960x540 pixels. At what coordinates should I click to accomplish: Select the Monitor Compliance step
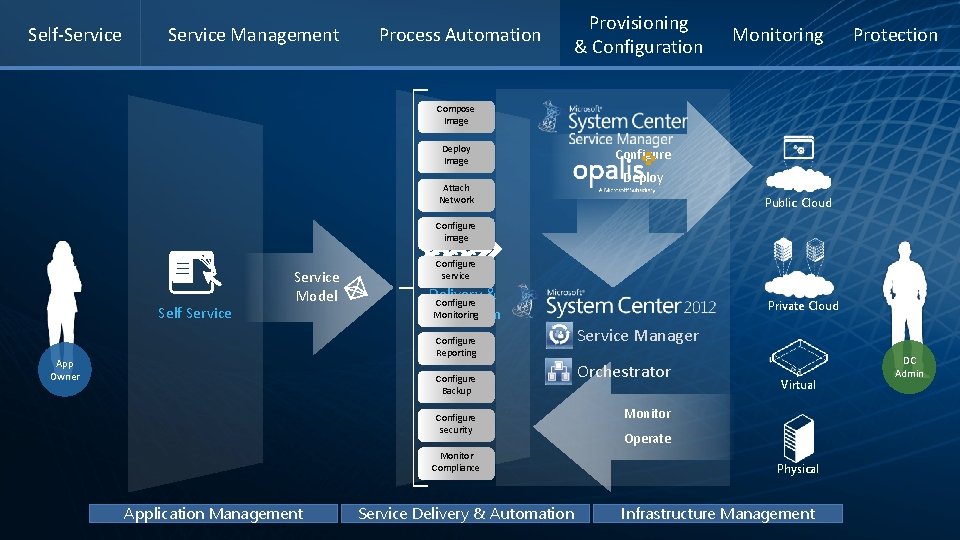(x=456, y=463)
